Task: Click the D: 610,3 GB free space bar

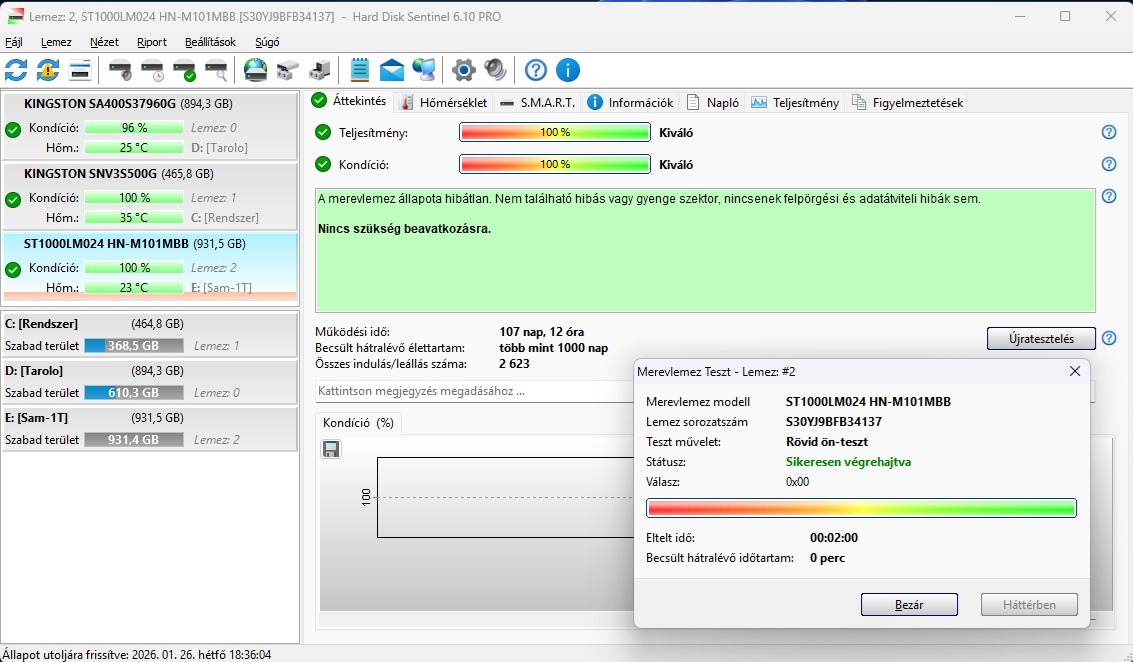Action: pos(134,392)
